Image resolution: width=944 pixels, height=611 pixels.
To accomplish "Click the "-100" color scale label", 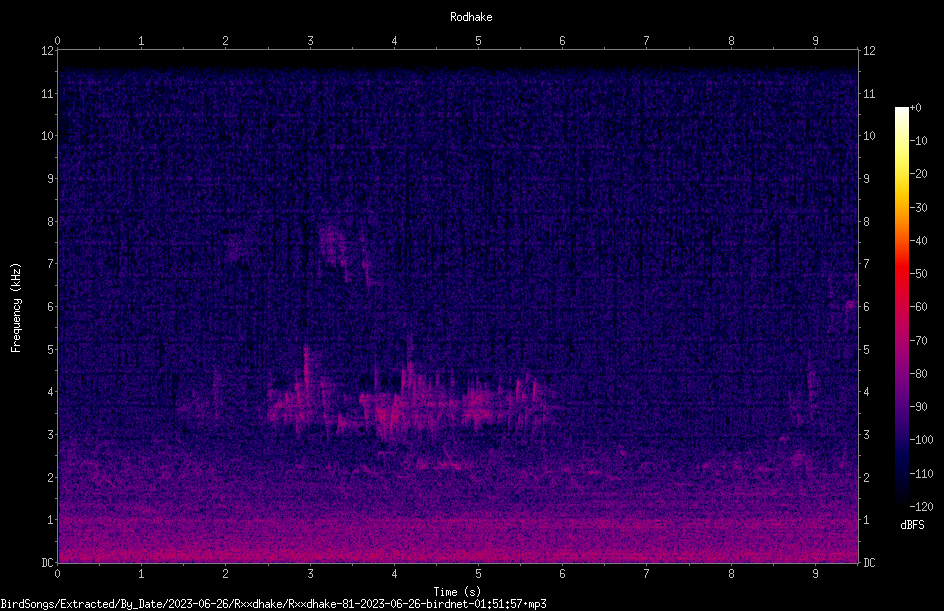I will coord(921,440).
